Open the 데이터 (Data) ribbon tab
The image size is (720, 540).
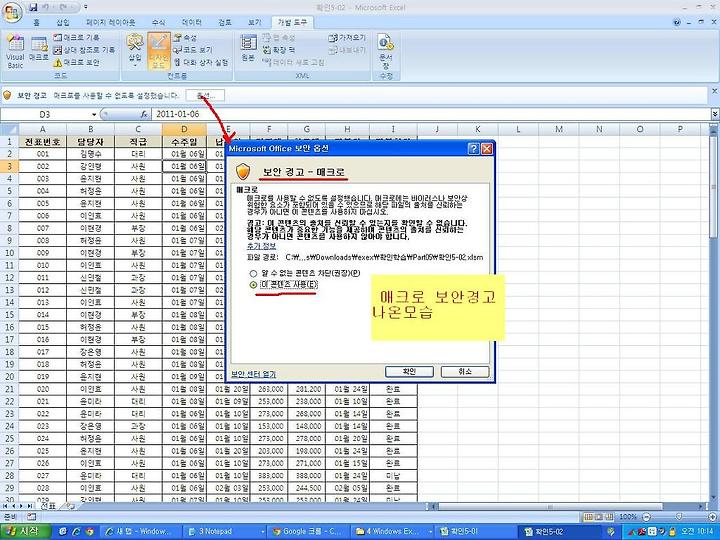(x=192, y=22)
